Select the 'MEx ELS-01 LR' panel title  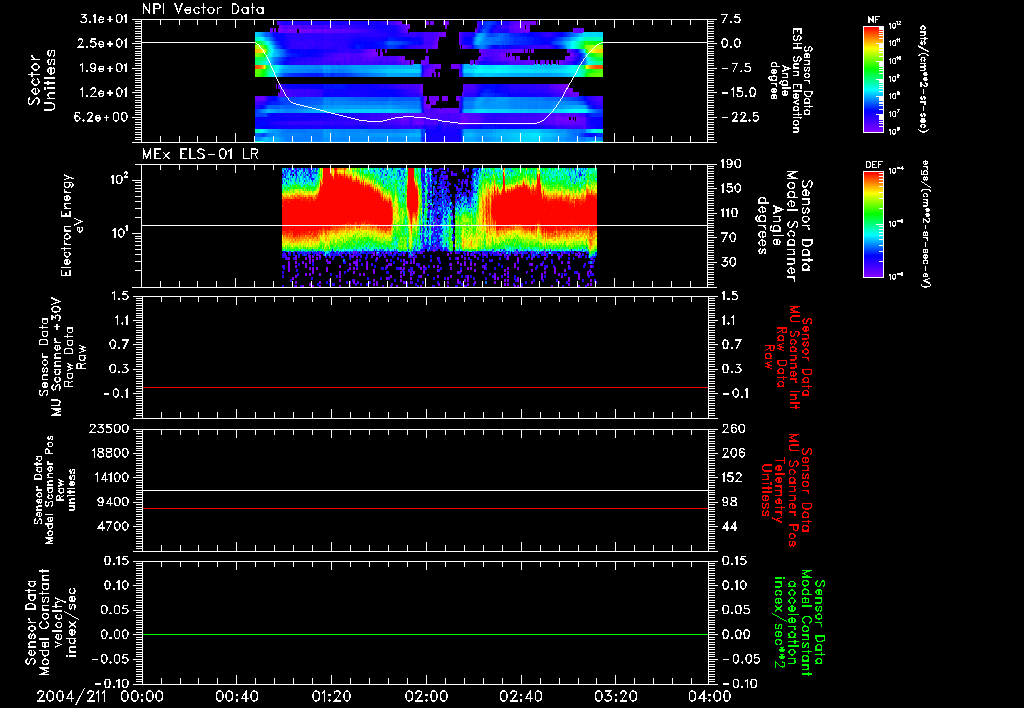(x=200, y=154)
